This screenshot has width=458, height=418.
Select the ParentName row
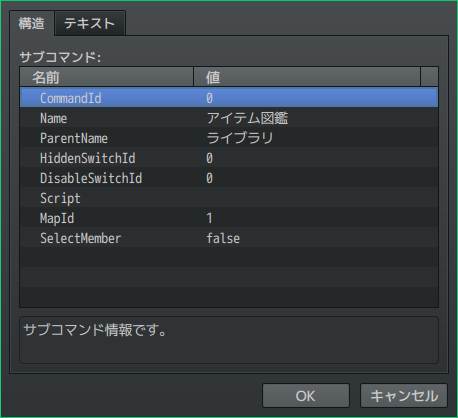(229, 137)
